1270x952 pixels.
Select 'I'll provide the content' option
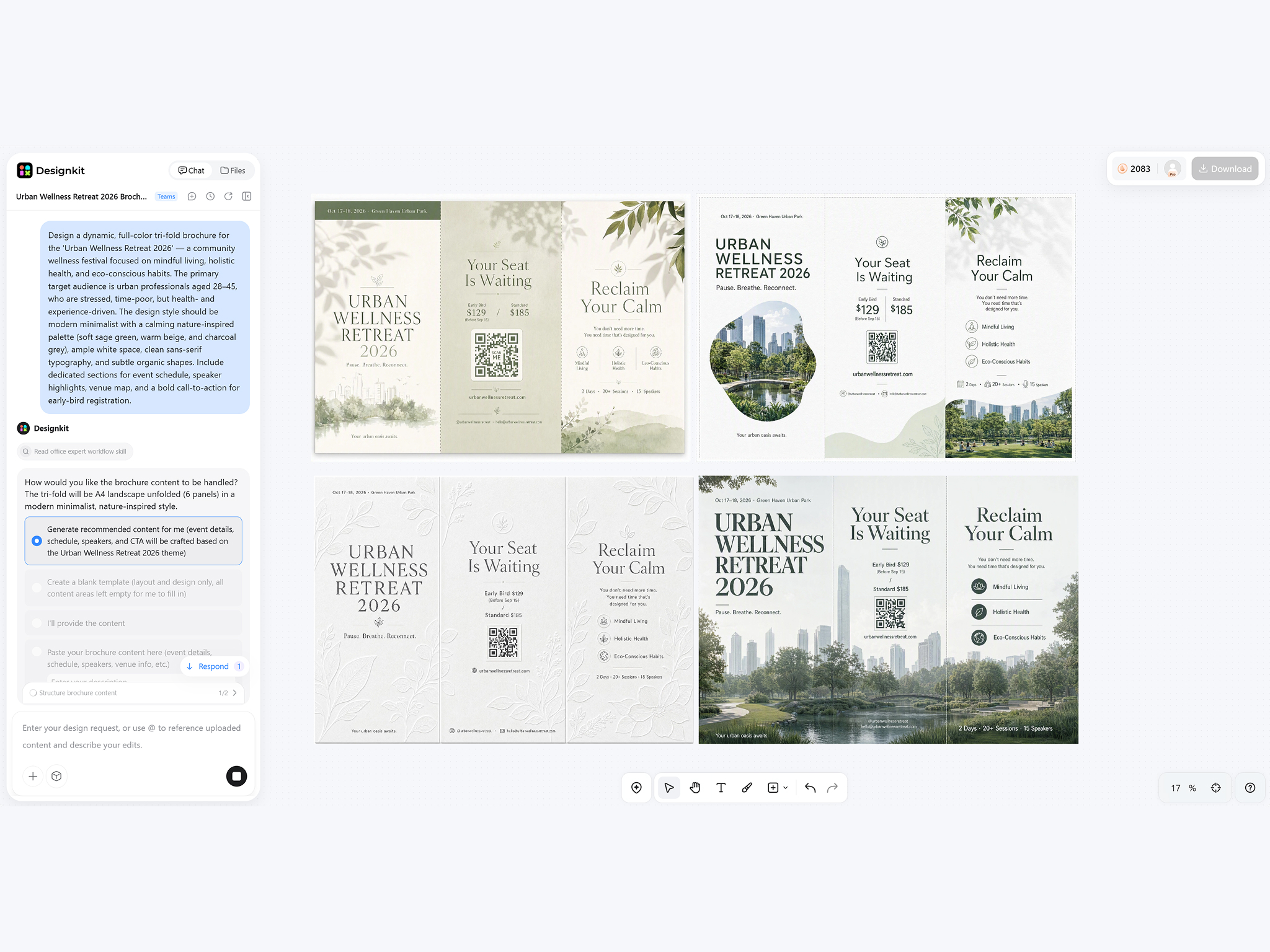(133, 623)
